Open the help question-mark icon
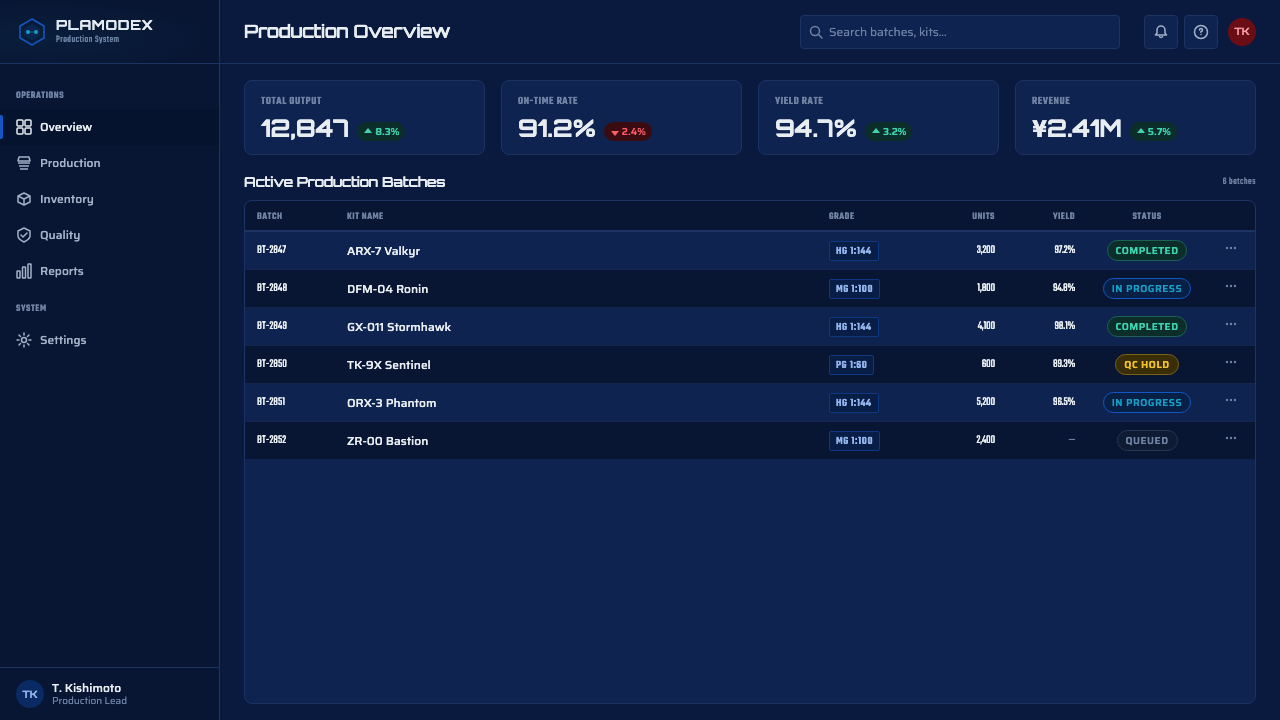 tap(1201, 32)
